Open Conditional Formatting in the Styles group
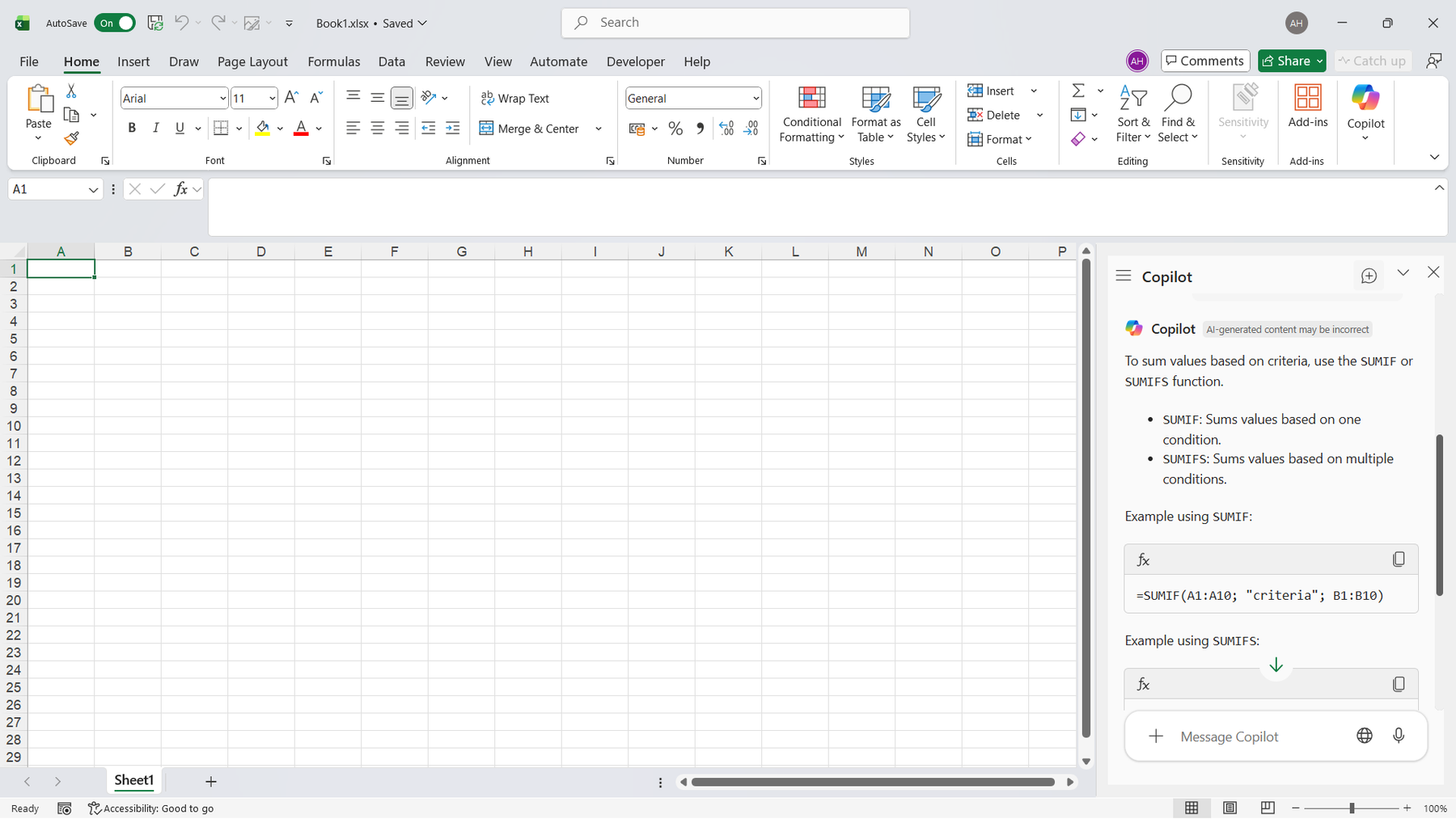The height and width of the screenshot is (819, 1456). (x=811, y=115)
